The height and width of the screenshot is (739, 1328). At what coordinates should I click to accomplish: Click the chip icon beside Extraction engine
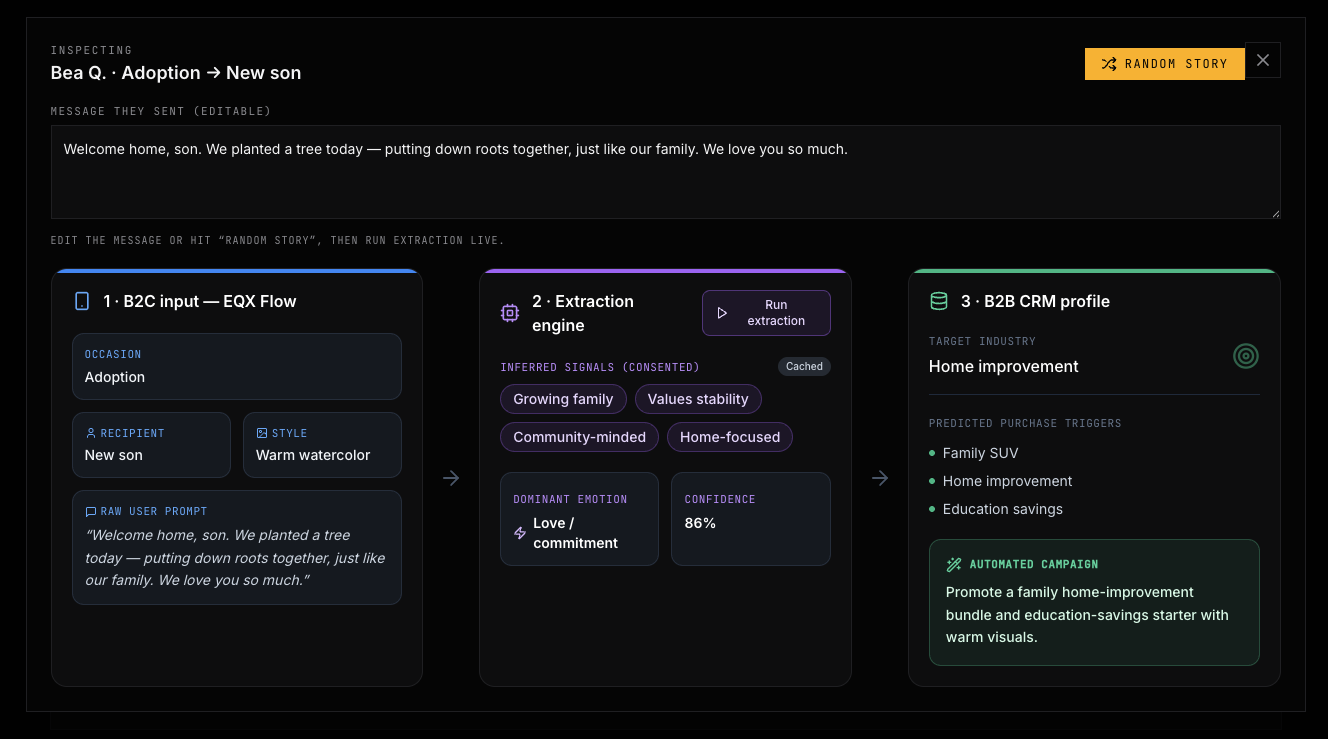[510, 313]
